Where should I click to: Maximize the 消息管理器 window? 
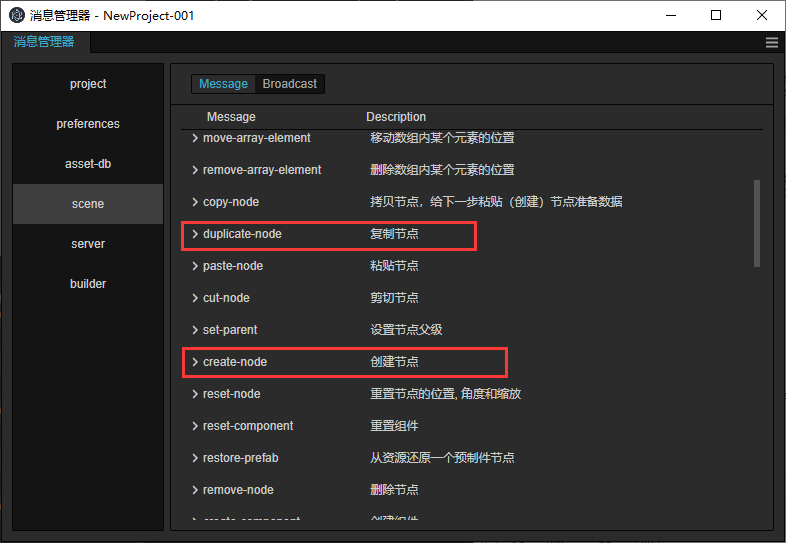point(716,16)
